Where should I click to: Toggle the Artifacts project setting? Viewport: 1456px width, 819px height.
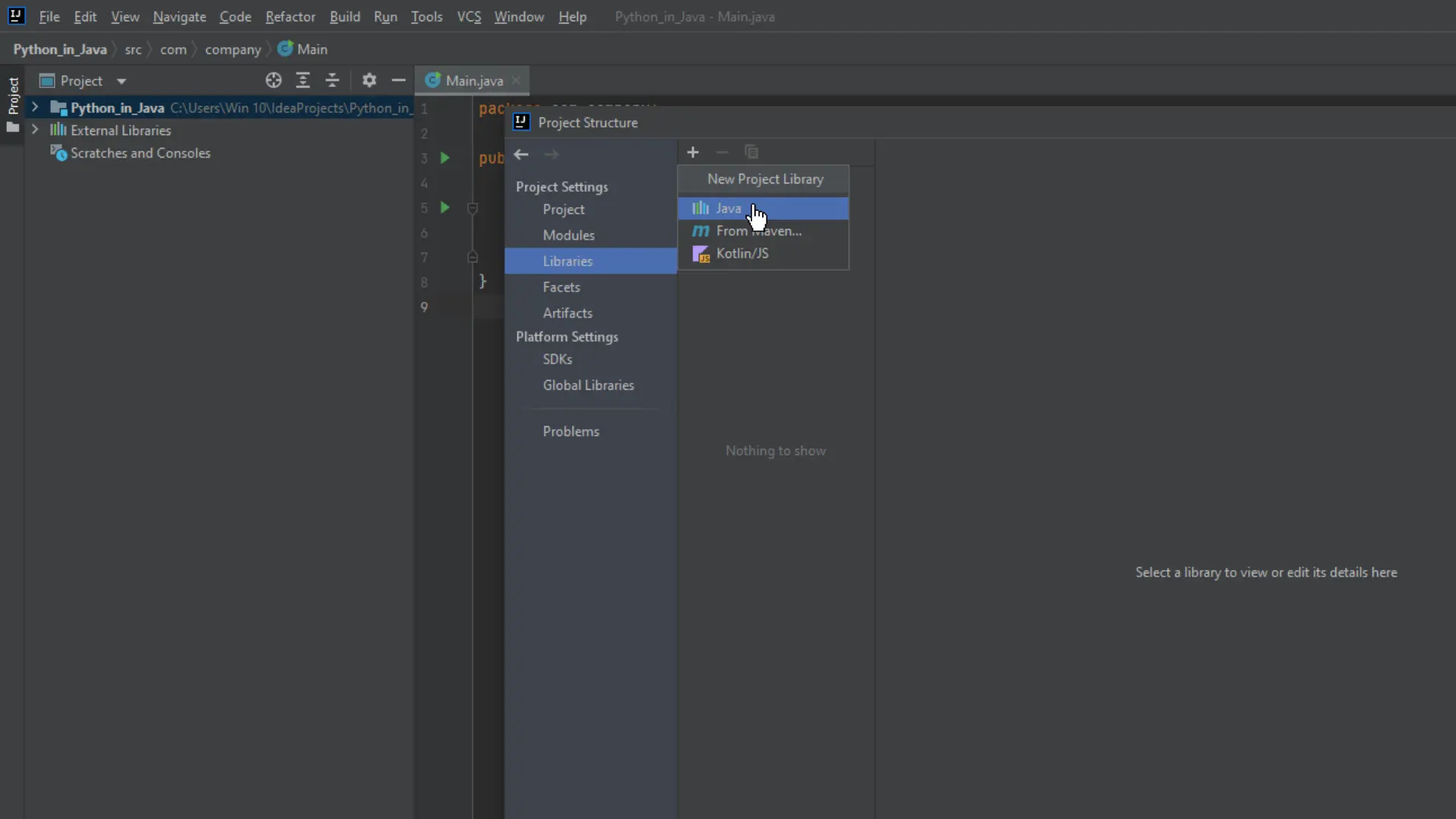tap(568, 313)
